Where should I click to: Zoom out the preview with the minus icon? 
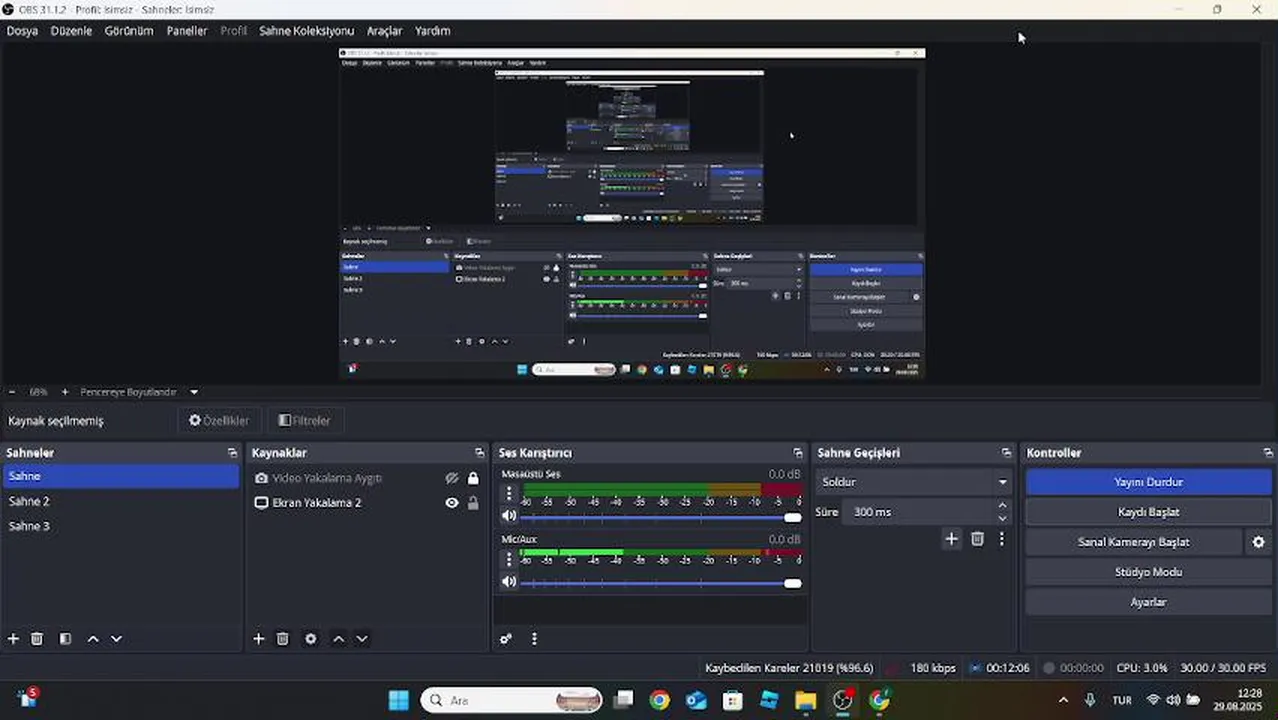(12, 392)
